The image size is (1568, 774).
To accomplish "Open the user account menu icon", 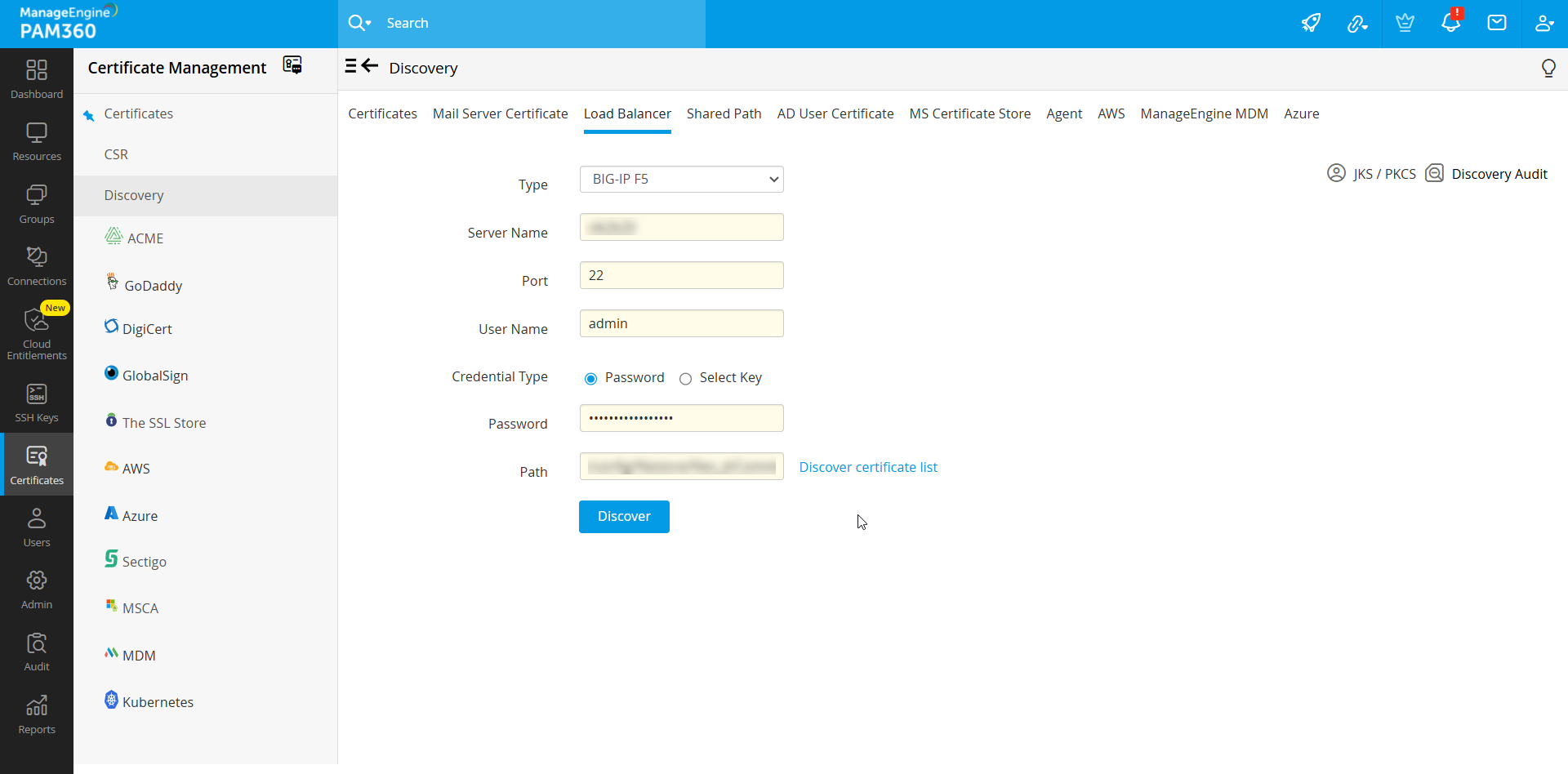I will point(1543,23).
